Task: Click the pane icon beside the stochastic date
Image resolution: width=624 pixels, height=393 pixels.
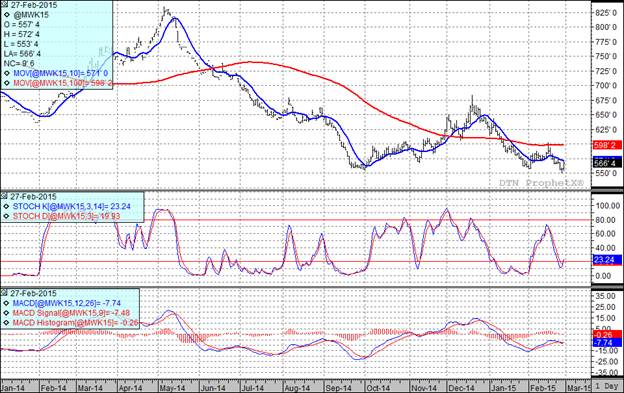Action: (5, 196)
